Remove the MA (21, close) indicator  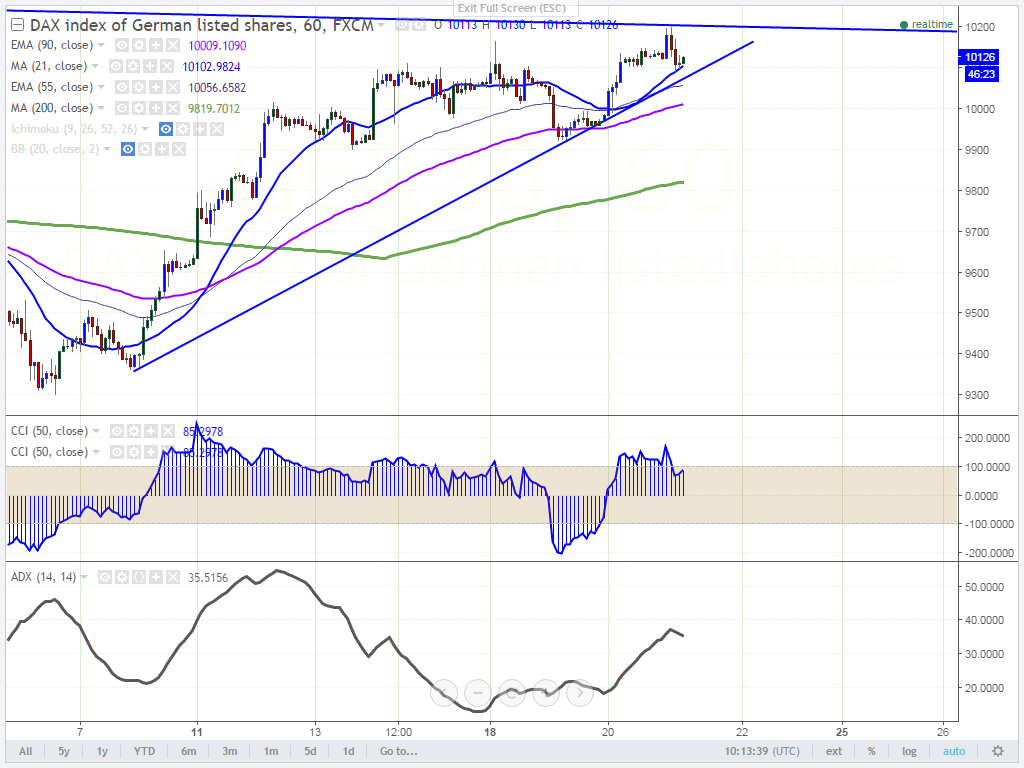tap(167, 66)
